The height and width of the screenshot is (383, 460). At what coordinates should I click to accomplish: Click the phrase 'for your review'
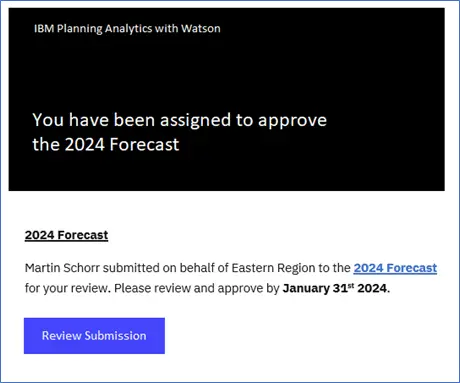(67, 288)
